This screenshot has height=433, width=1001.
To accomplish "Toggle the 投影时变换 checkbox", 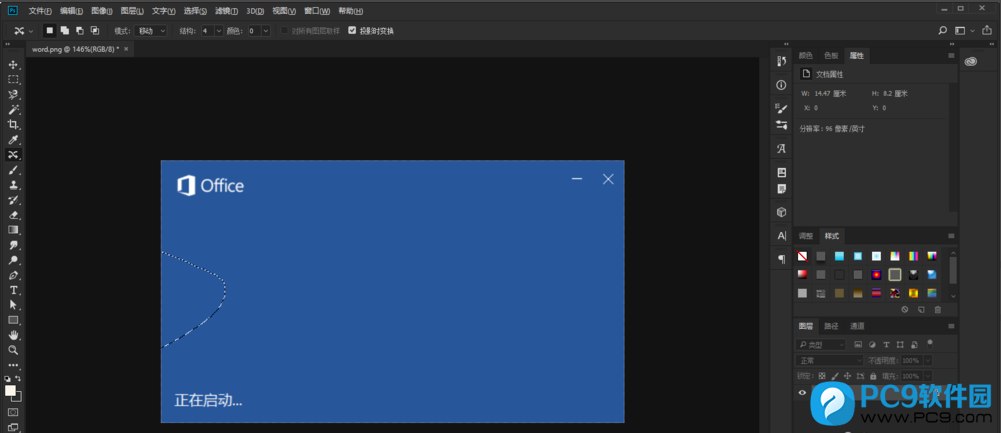I will pos(352,30).
